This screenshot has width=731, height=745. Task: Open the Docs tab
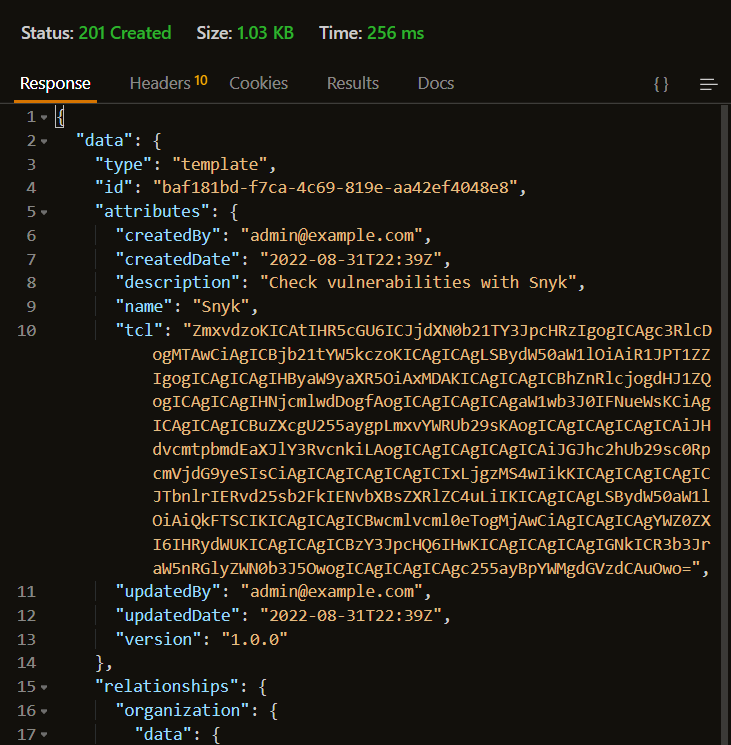tap(435, 83)
